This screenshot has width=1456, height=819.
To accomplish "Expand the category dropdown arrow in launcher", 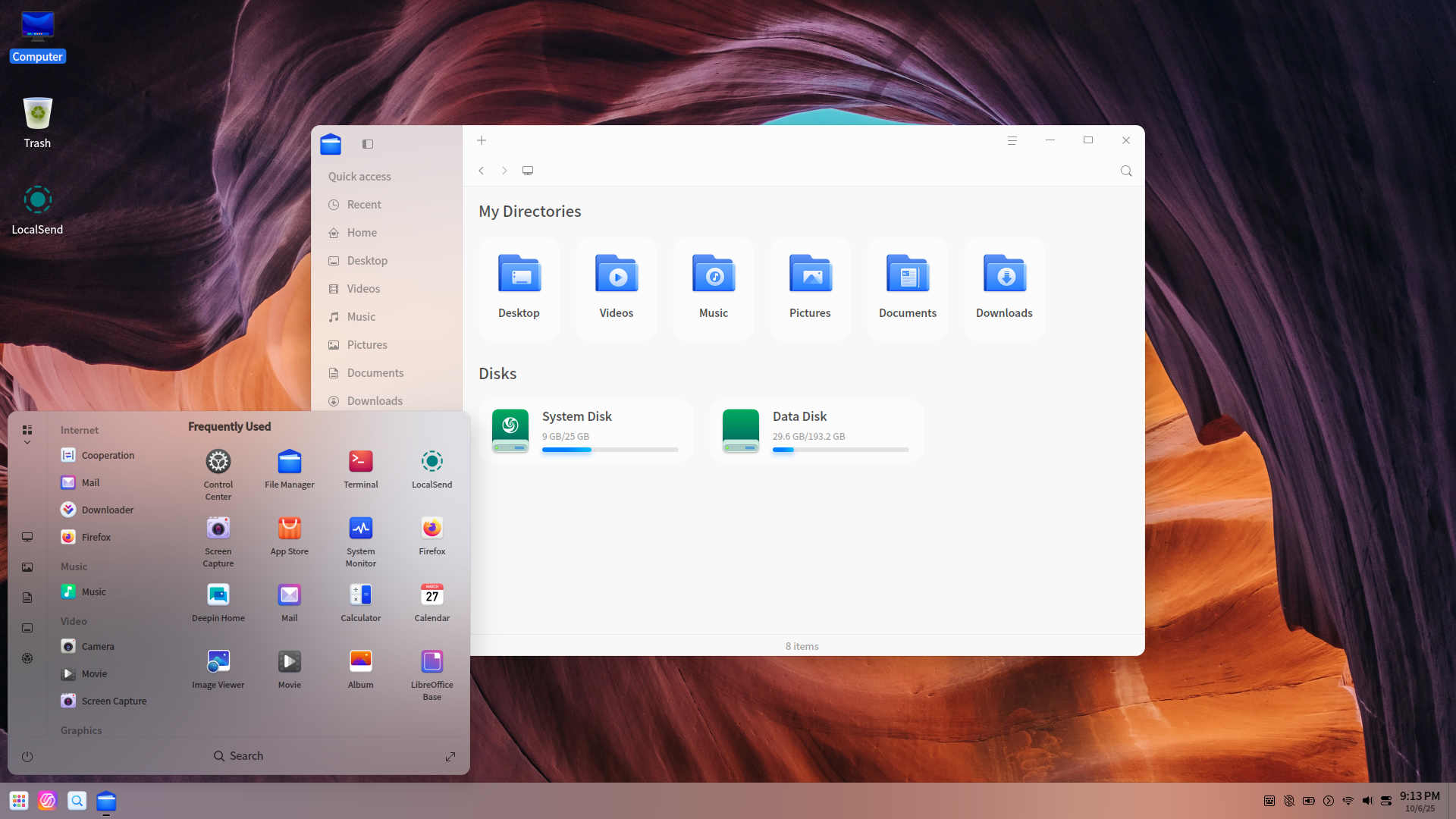I will point(27,443).
